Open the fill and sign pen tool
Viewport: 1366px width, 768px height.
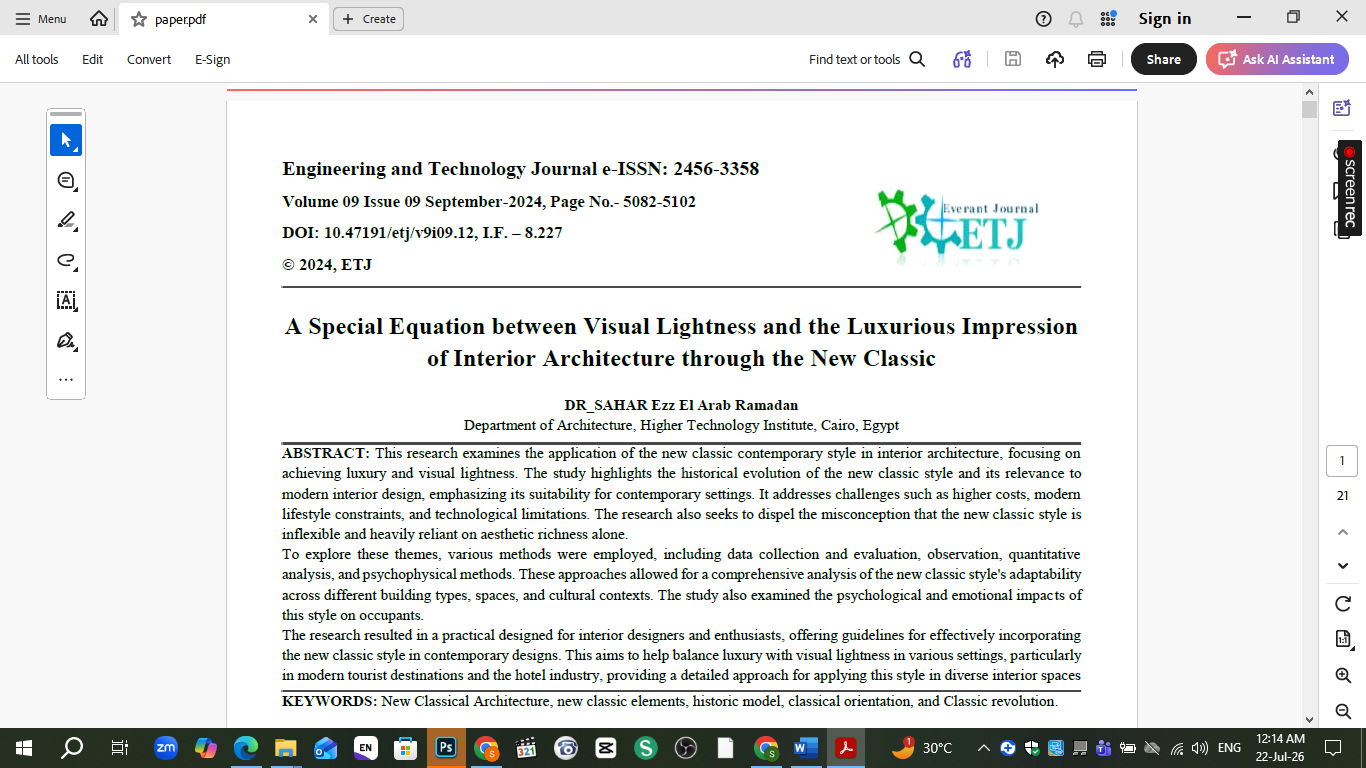click(x=66, y=340)
